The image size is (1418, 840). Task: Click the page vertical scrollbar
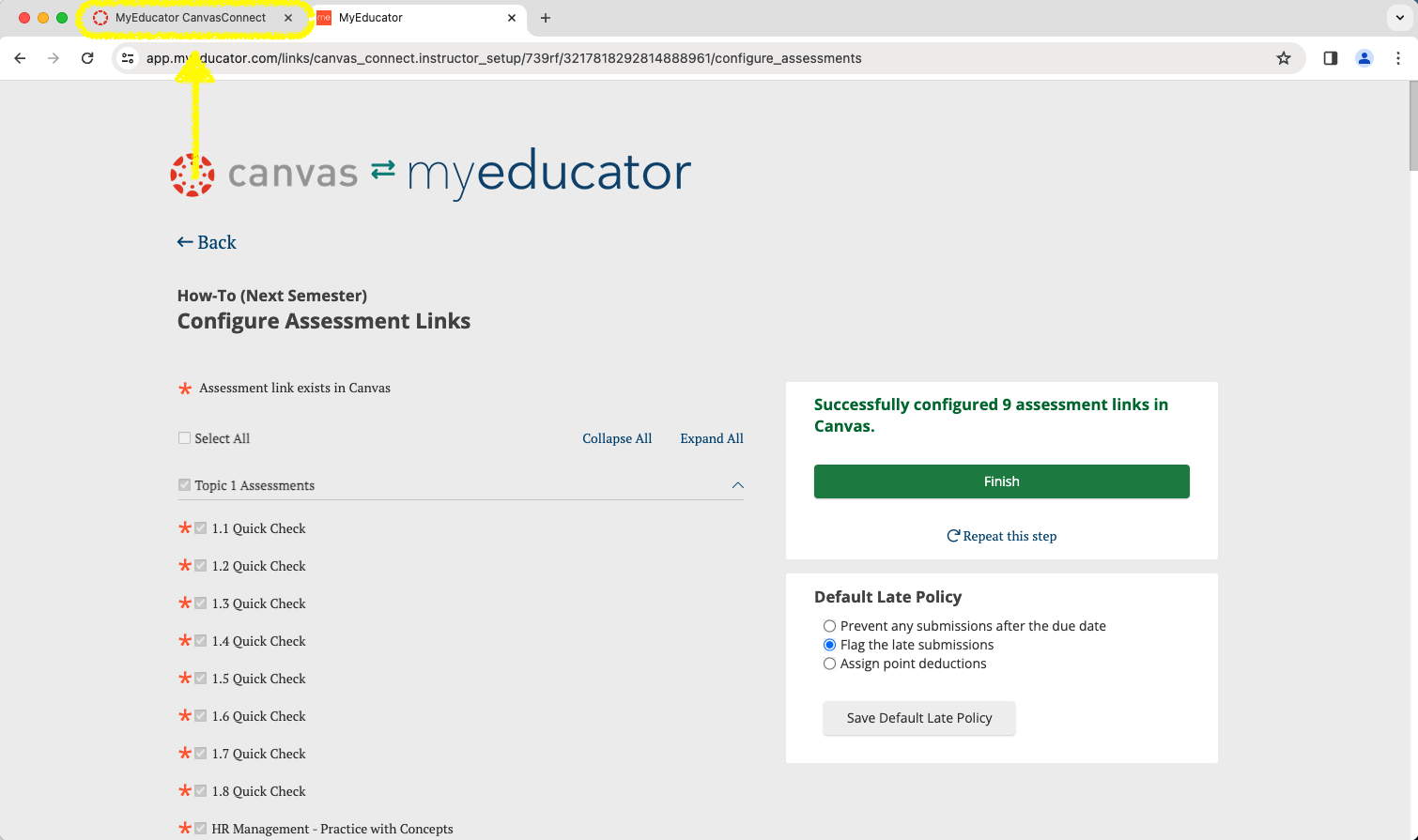click(1413, 126)
